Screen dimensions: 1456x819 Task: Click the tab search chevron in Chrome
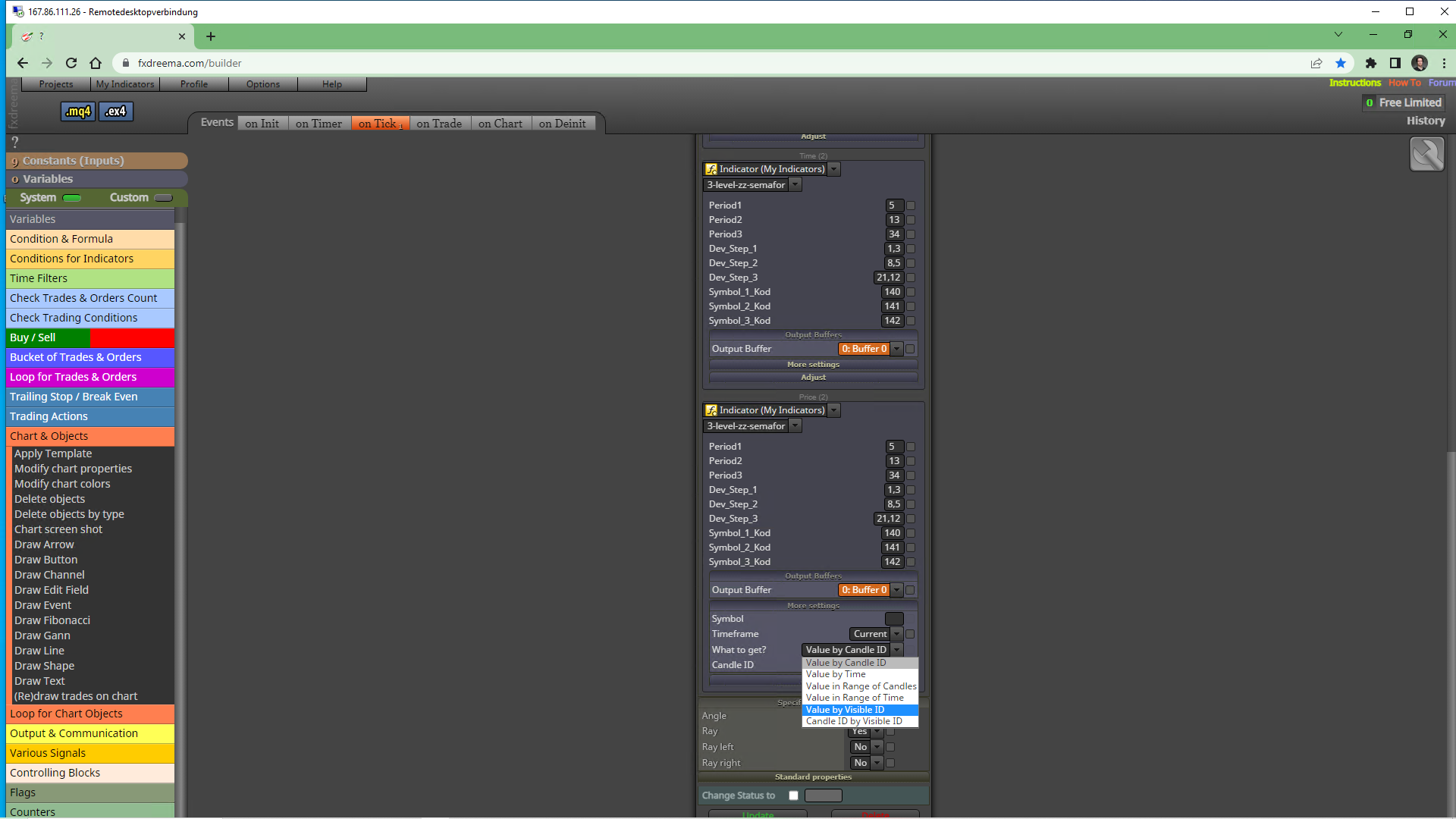point(1338,34)
